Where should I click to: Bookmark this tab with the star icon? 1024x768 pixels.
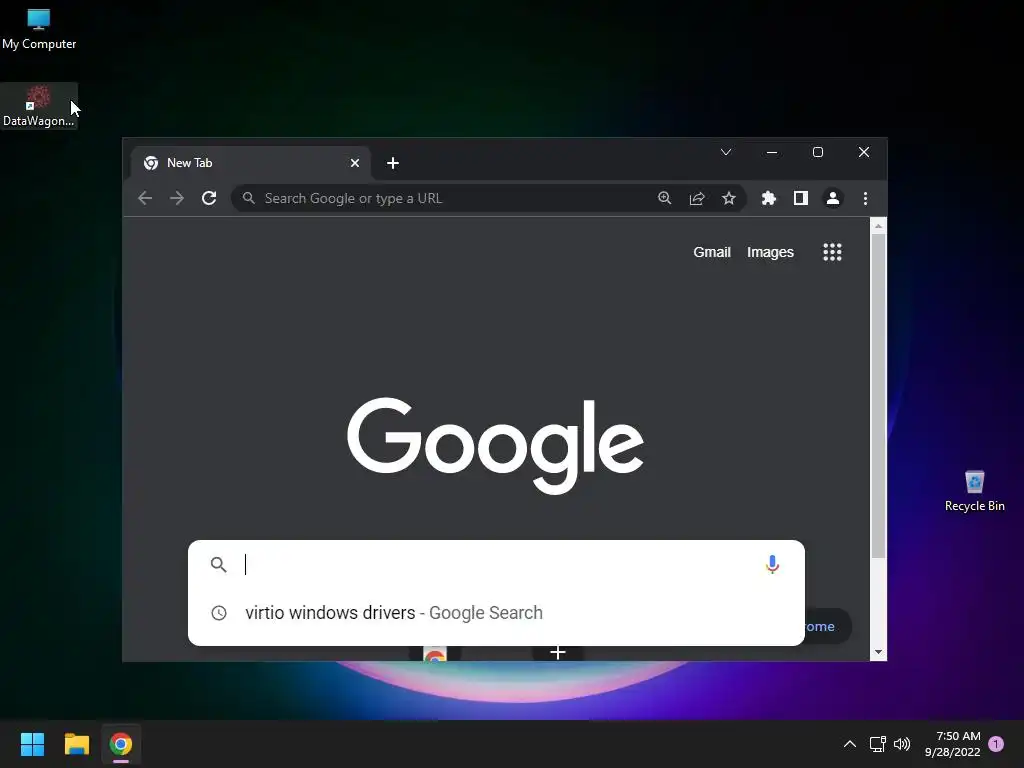[729, 198]
